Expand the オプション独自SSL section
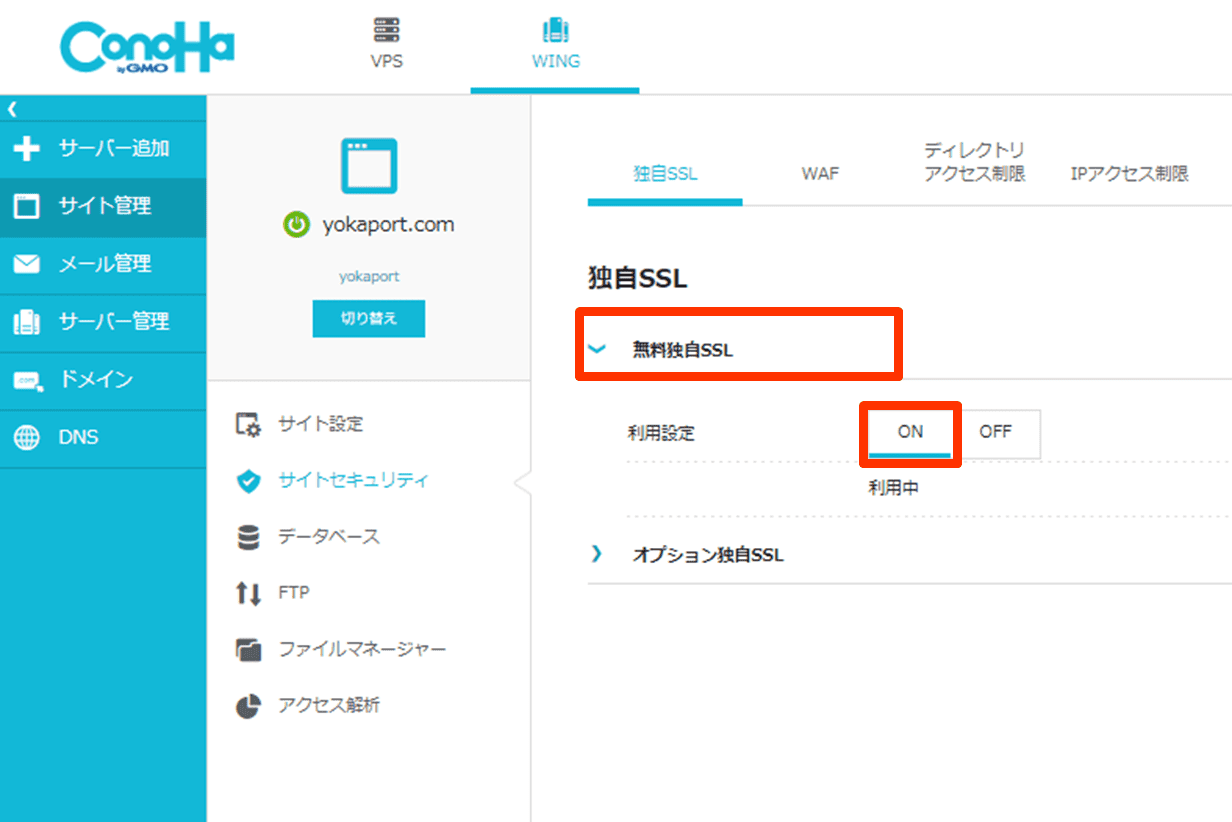The image size is (1232, 822). pyautogui.click(x=598, y=554)
